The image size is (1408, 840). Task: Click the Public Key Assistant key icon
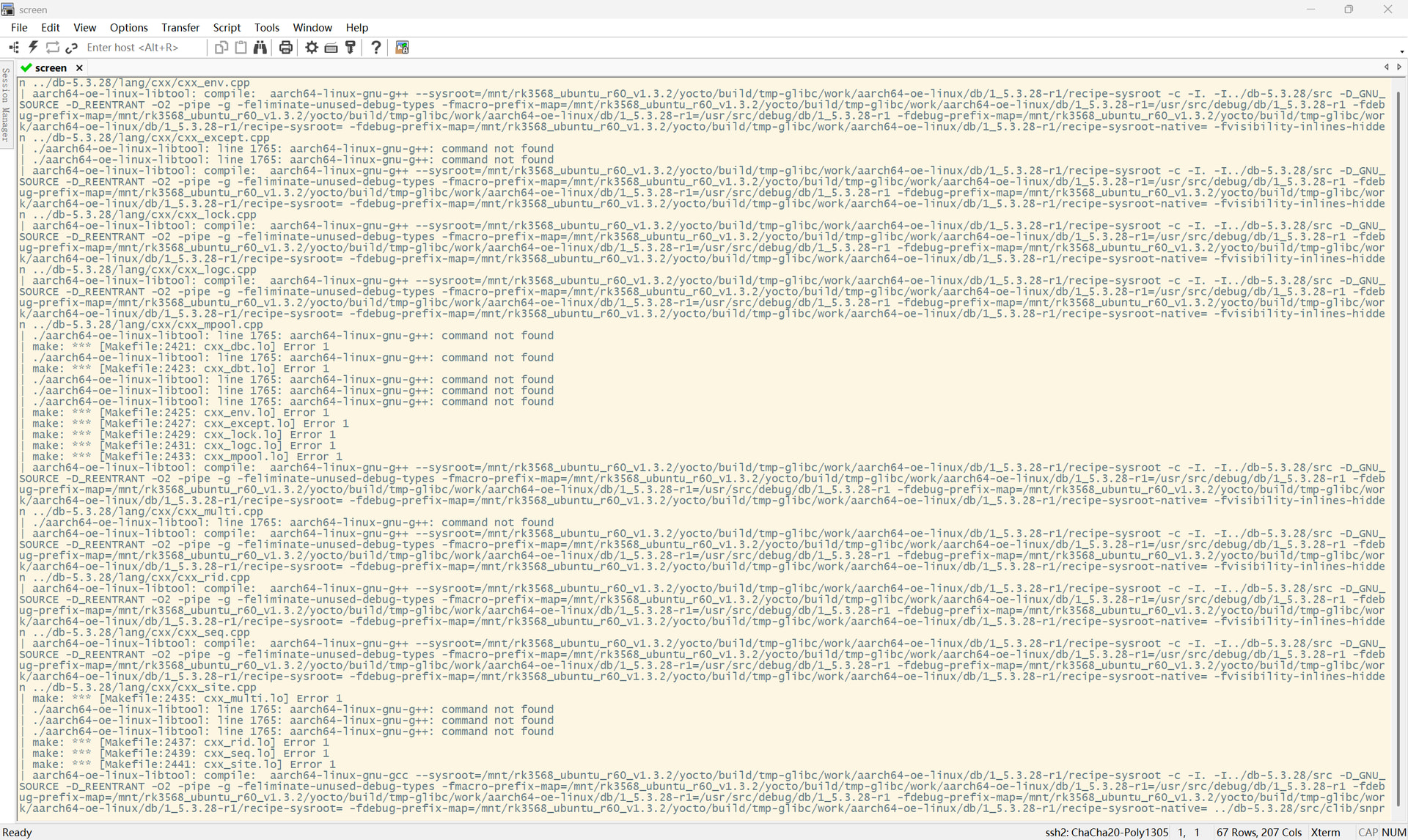point(351,48)
